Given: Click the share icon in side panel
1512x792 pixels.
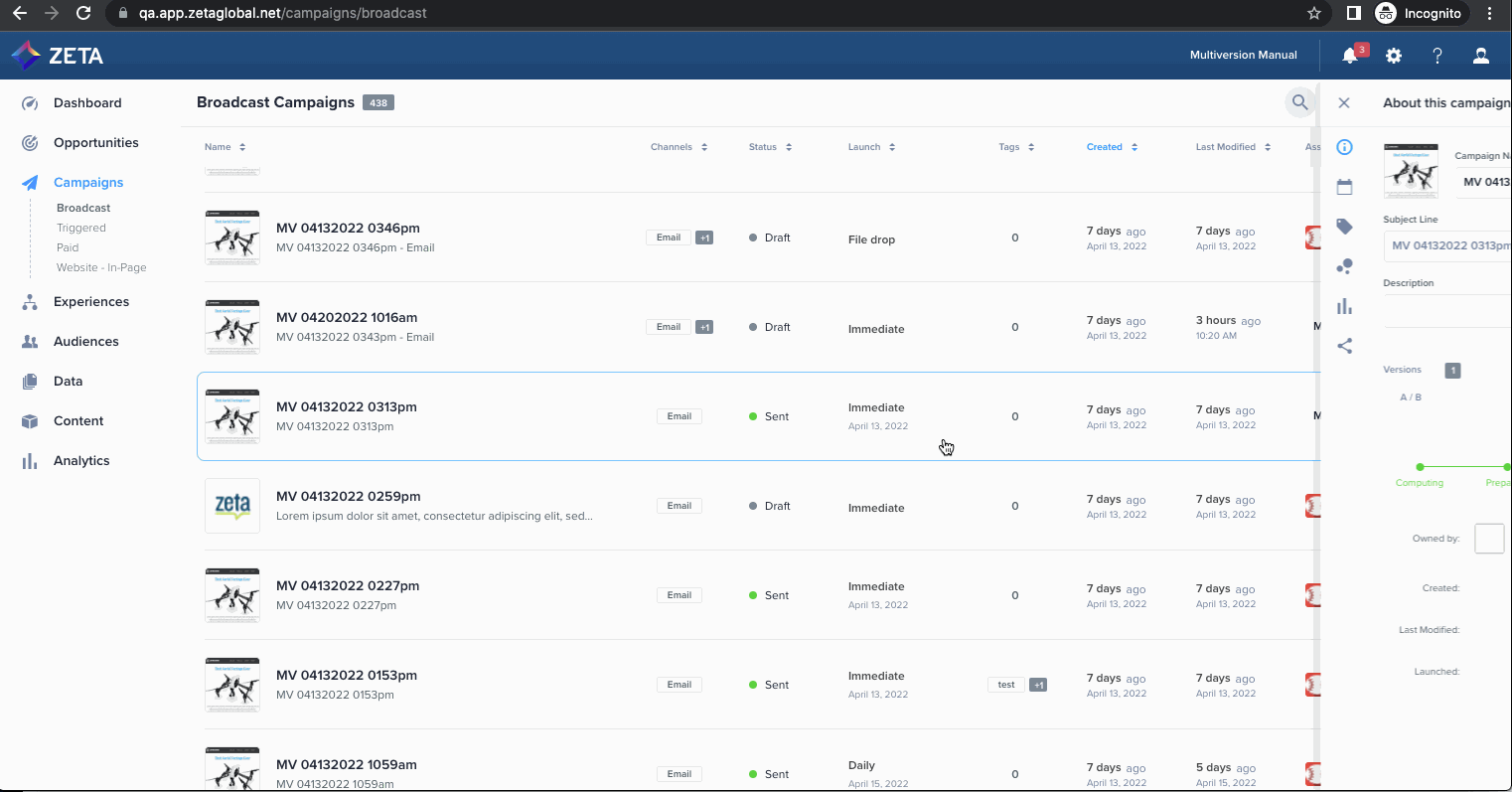Looking at the screenshot, I should coord(1344,346).
